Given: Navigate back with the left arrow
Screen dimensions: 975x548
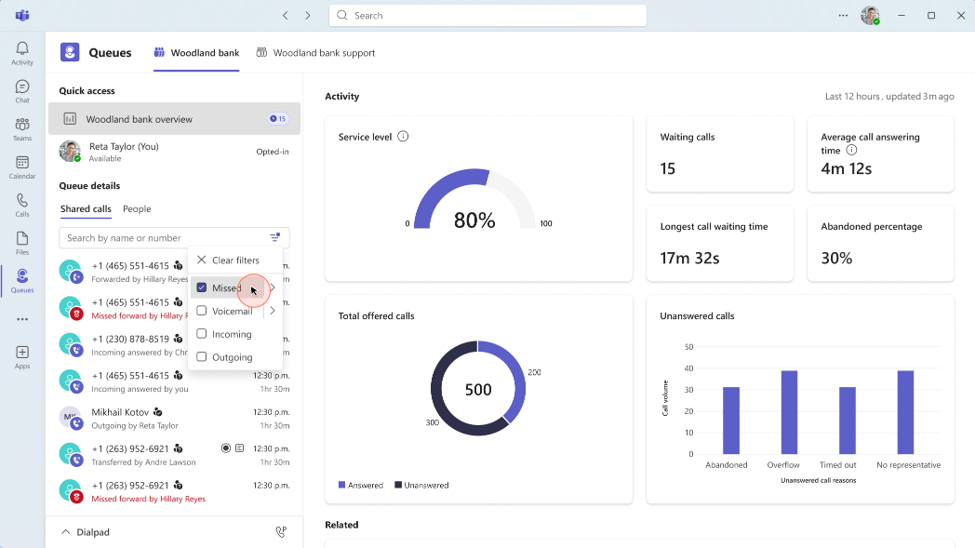Looking at the screenshot, I should (285, 16).
